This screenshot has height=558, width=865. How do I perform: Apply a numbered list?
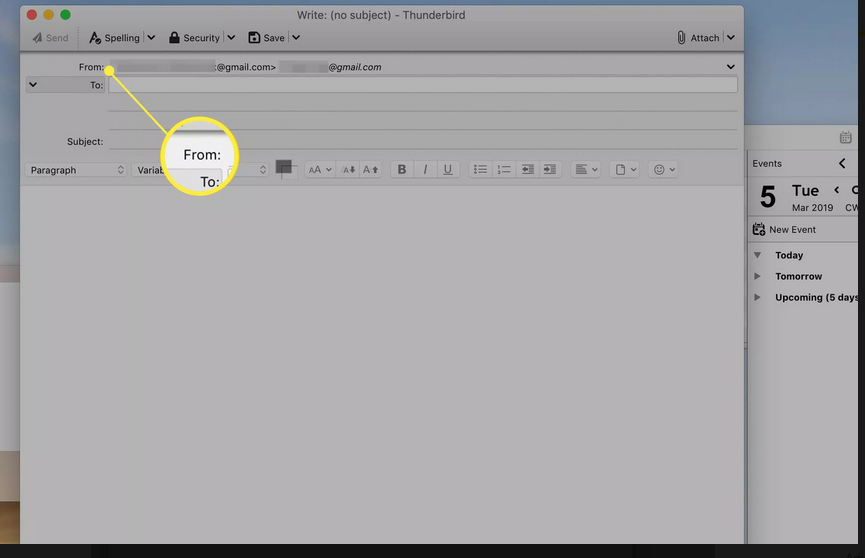[x=504, y=169]
